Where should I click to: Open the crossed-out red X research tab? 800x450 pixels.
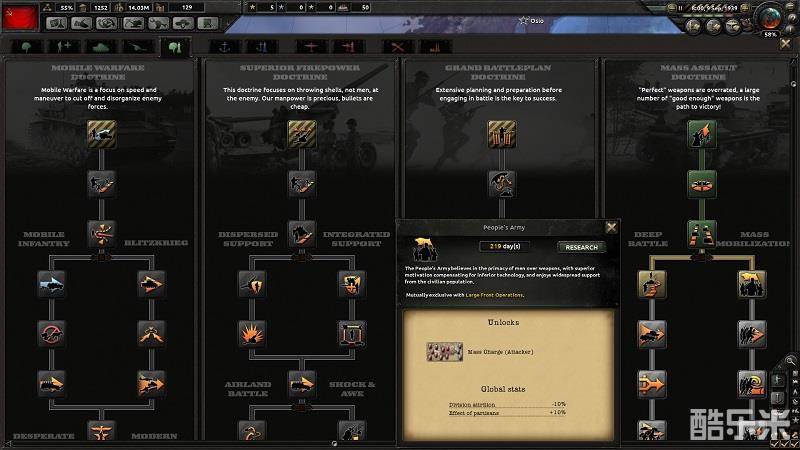pos(397,47)
